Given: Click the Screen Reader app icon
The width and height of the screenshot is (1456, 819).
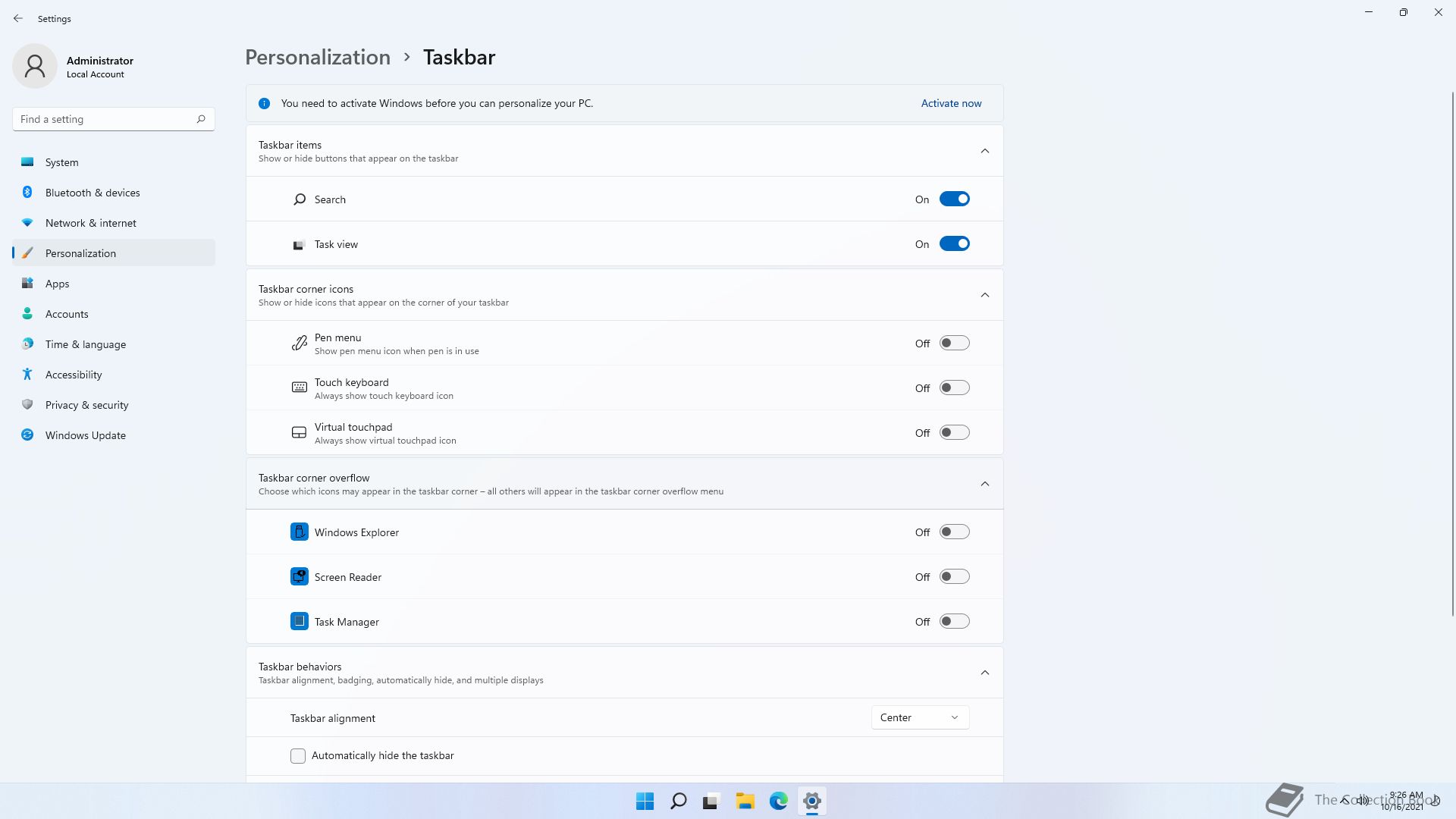Looking at the screenshot, I should [300, 576].
